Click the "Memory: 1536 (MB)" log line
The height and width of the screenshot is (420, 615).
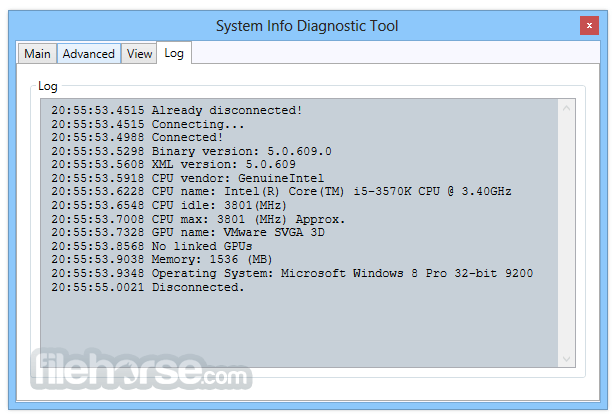click(162, 260)
